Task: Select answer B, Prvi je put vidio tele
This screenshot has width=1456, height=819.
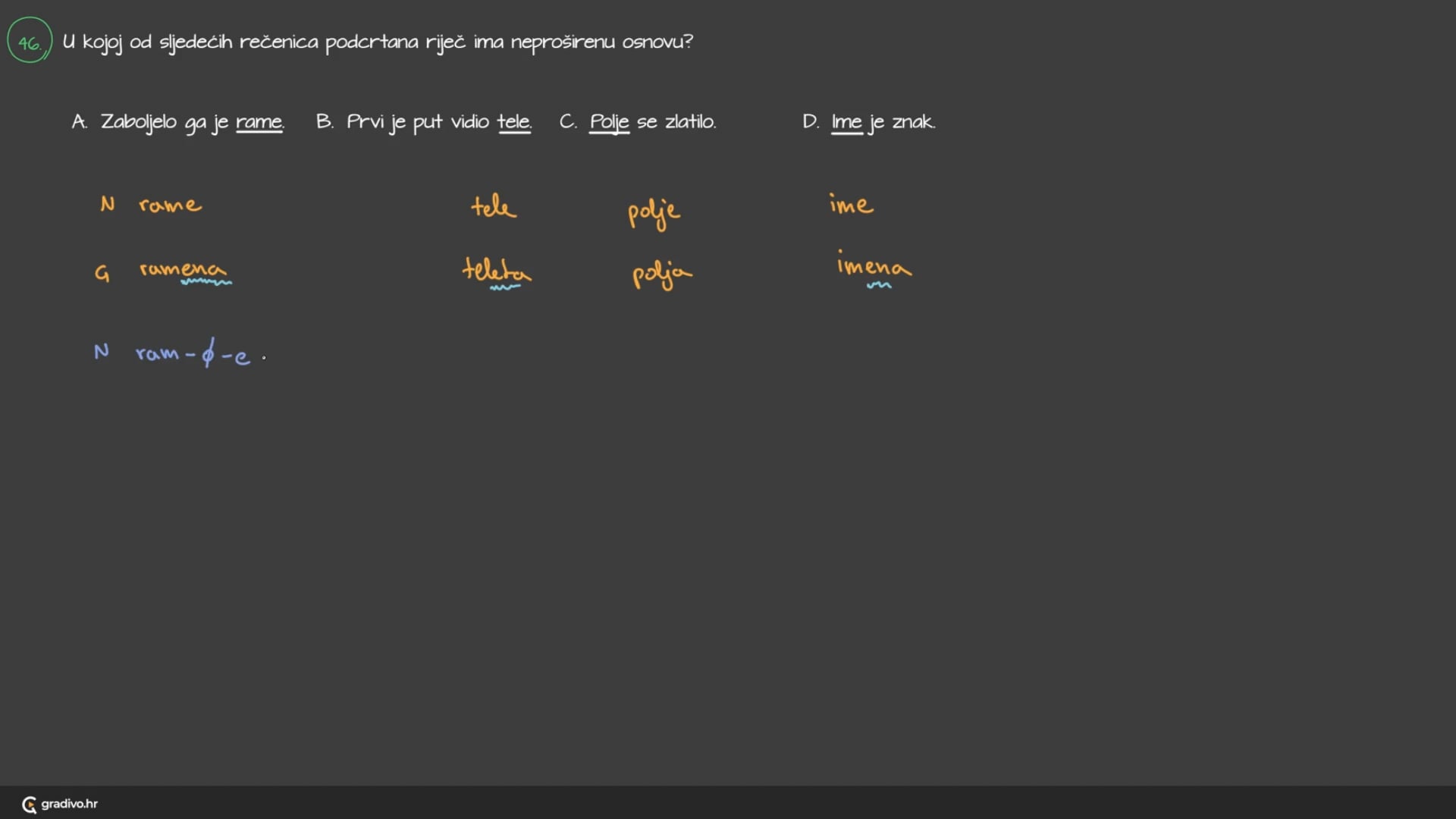Action: click(x=423, y=122)
